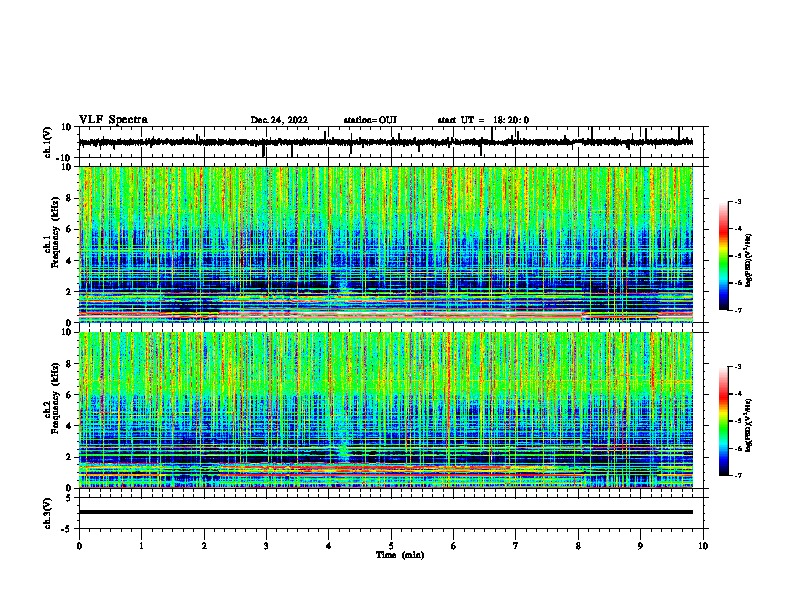Click the ch.1 voltage waveform trace
The width and height of the screenshot is (792, 612).
pyautogui.click(x=386, y=142)
